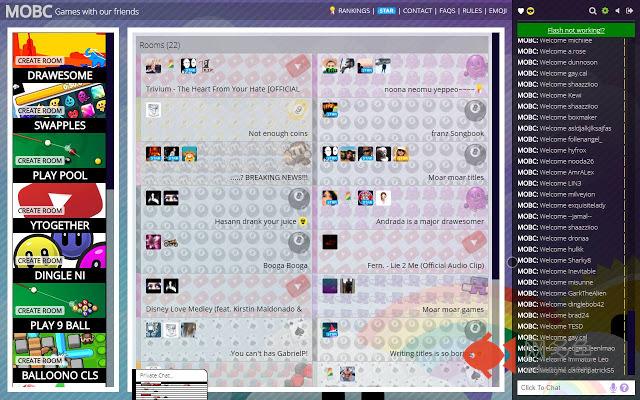
Task: Create a room for Drawesome
Action: pos(40,61)
